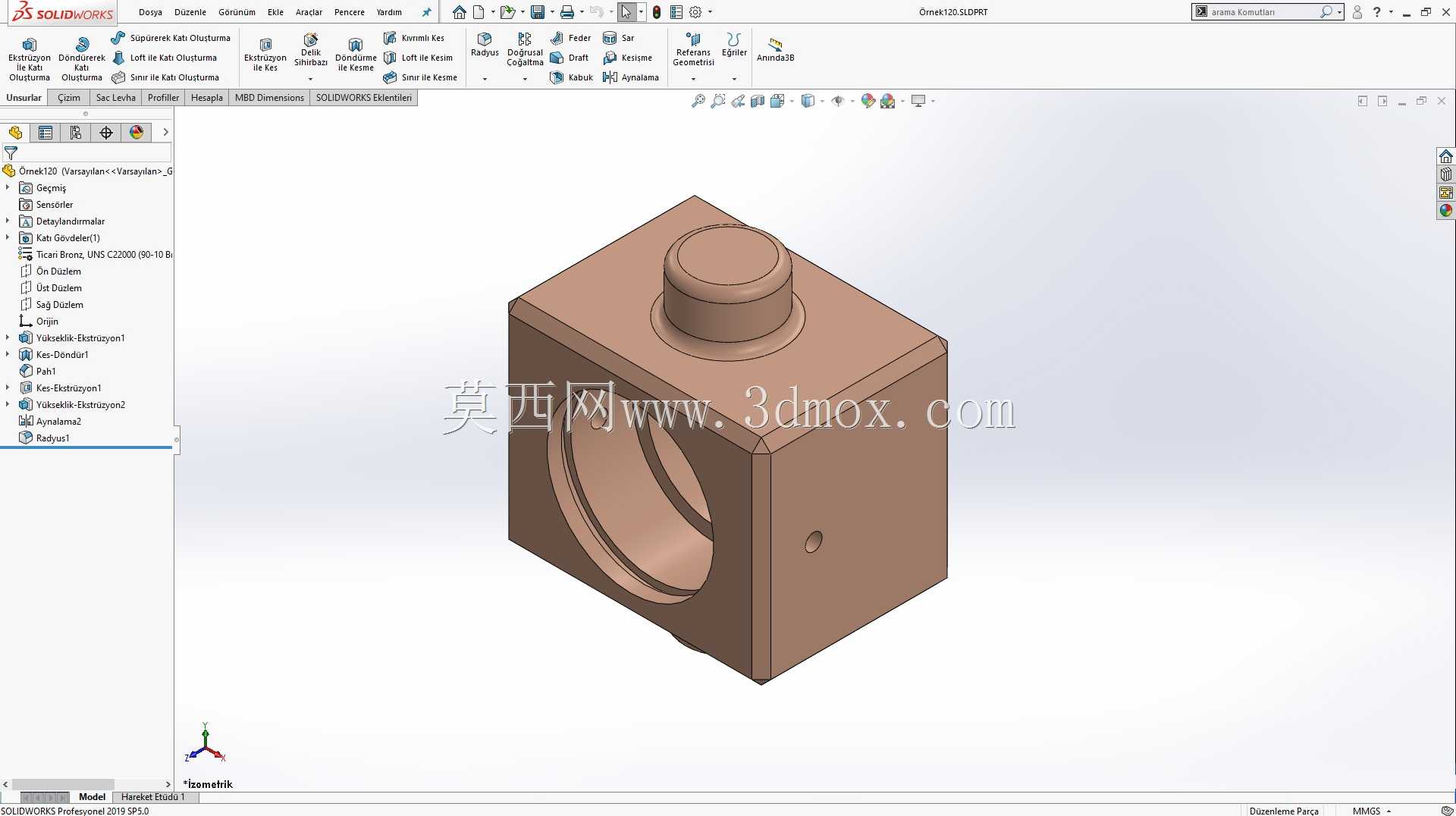Open the PropertyManager tab icon

45,133
